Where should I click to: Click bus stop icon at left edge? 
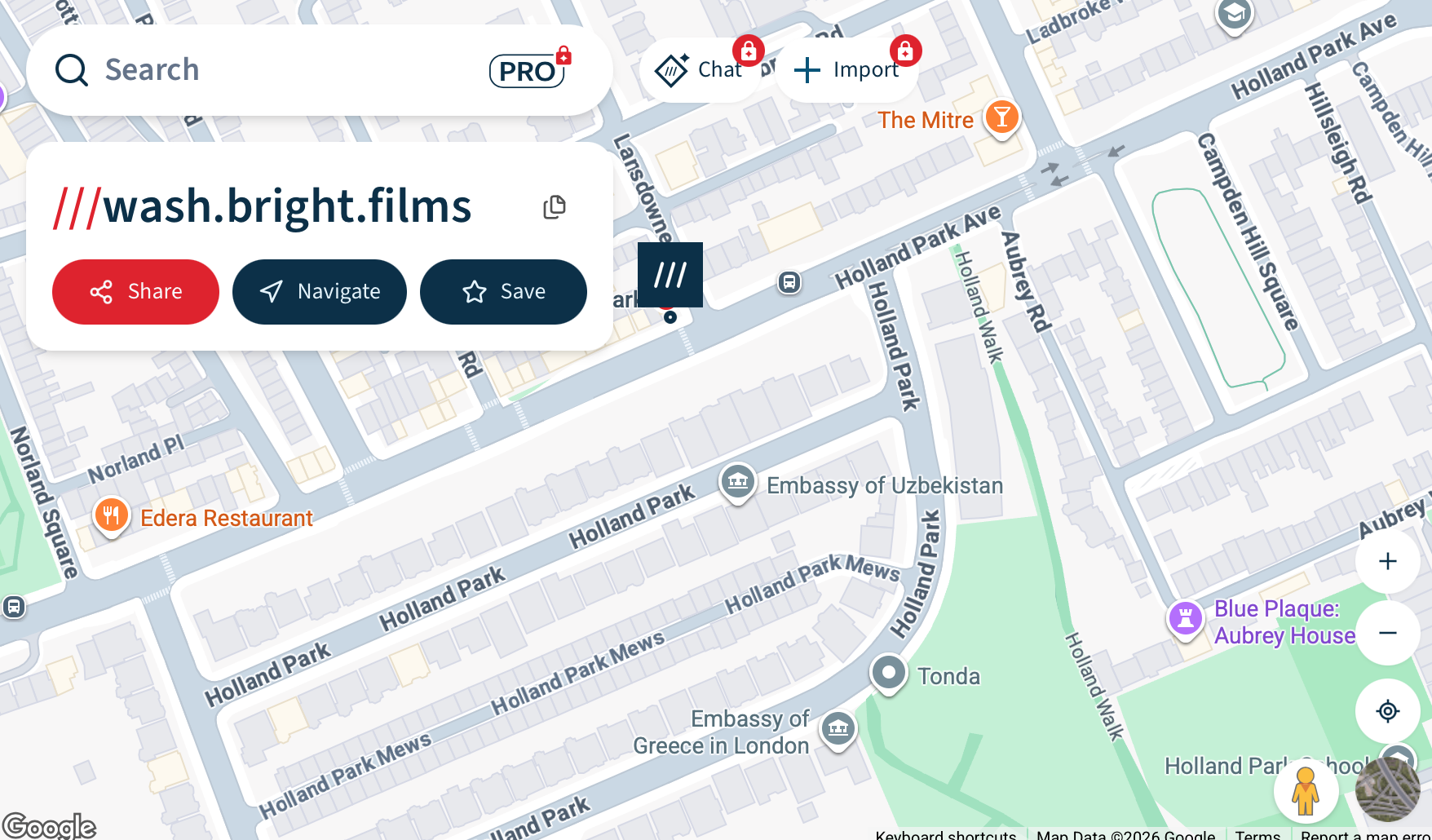click(x=14, y=607)
